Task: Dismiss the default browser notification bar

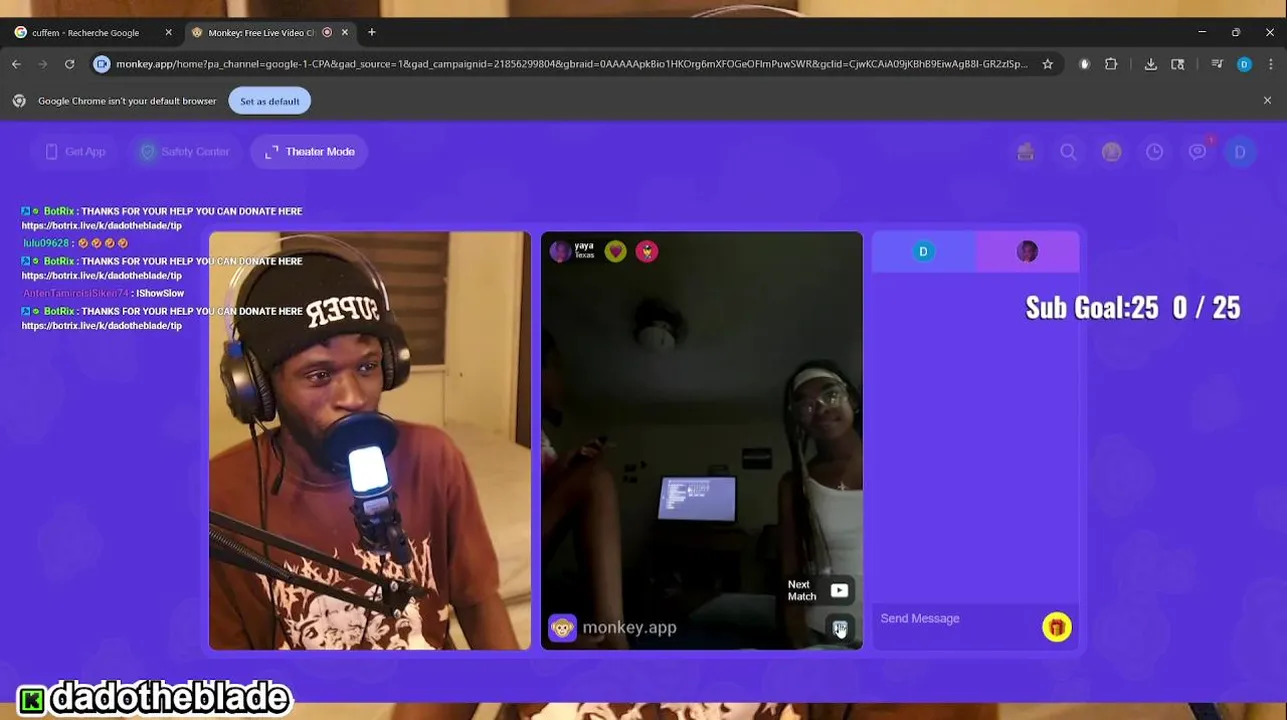Action: pos(1267,101)
